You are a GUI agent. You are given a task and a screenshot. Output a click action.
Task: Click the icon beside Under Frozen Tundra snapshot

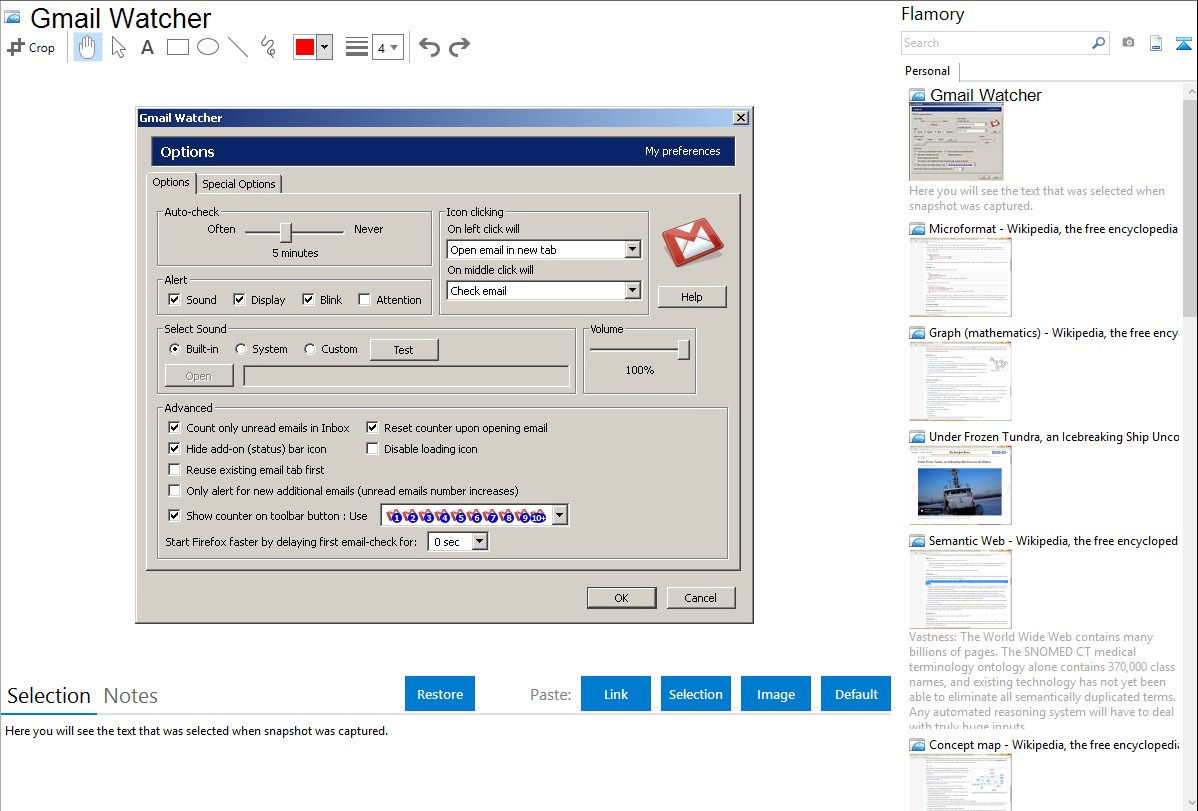tap(917, 437)
